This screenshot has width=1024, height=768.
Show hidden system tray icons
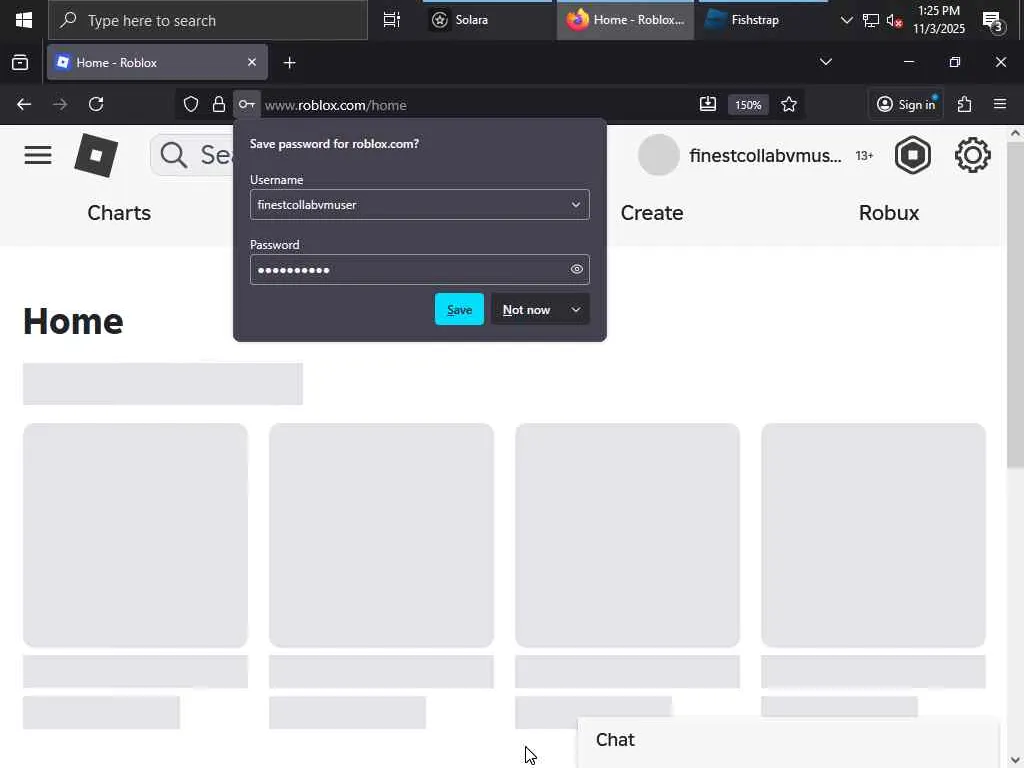(846, 20)
